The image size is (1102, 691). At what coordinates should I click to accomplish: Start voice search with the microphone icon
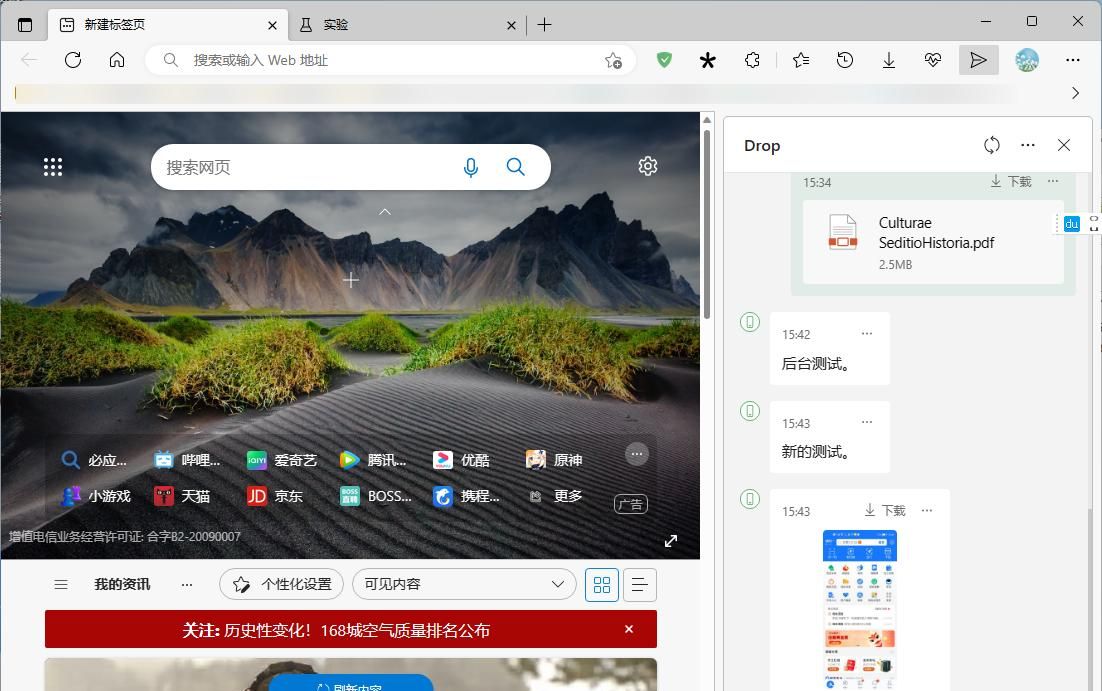tap(470, 167)
